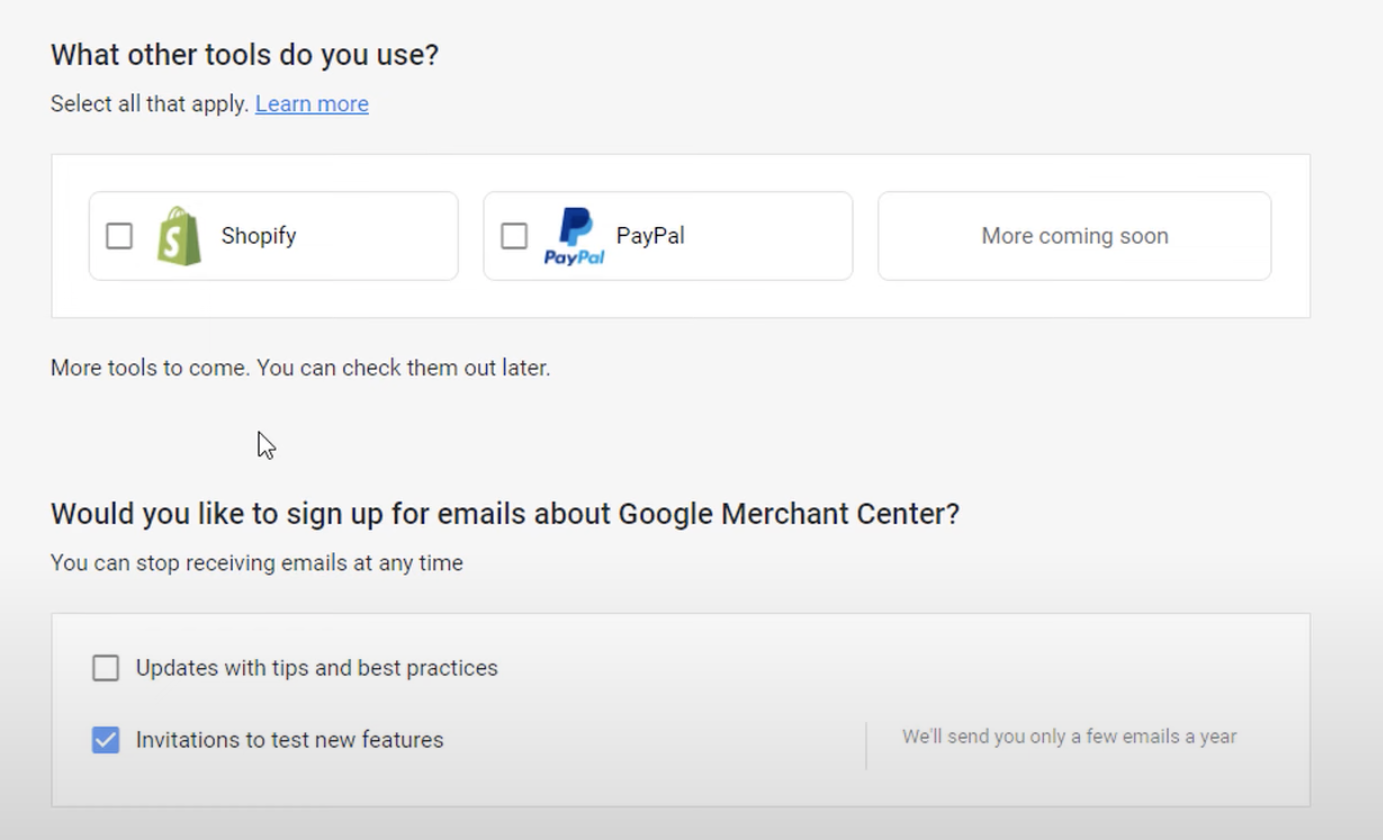Screen dimensions: 1383x840
Task: Click the What other tools do you use heading
Action: click(245, 55)
